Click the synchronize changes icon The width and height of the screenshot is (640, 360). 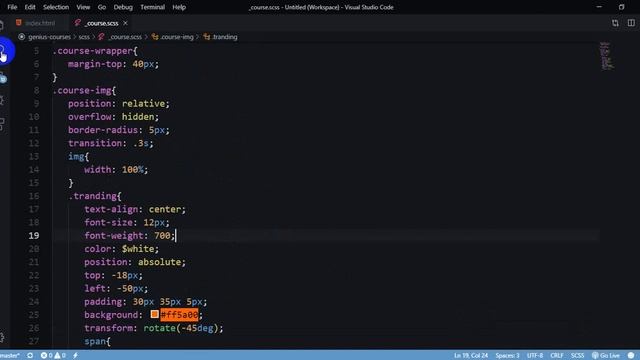click(x=30, y=356)
